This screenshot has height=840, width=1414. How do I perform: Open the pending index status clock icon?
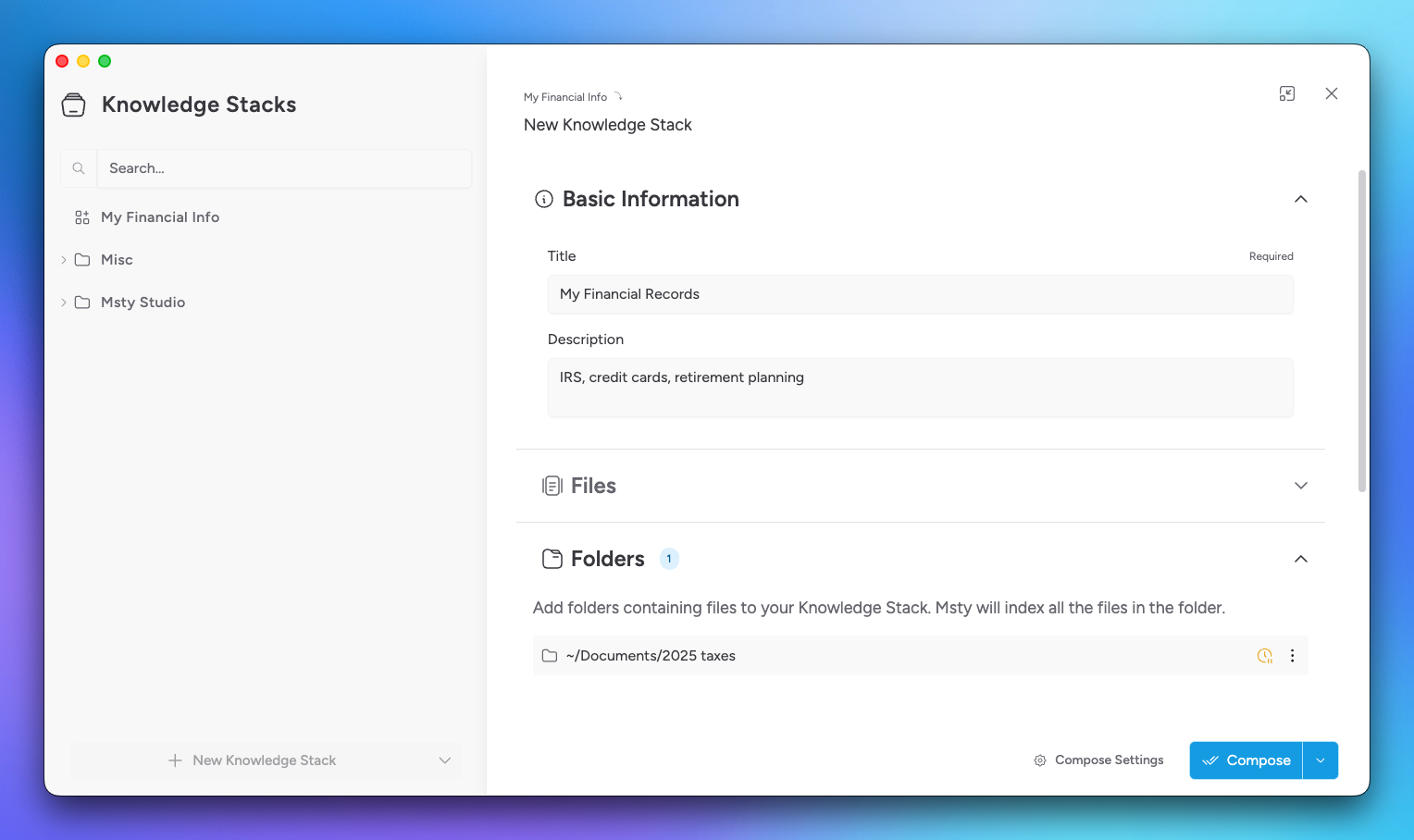[1264, 656]
